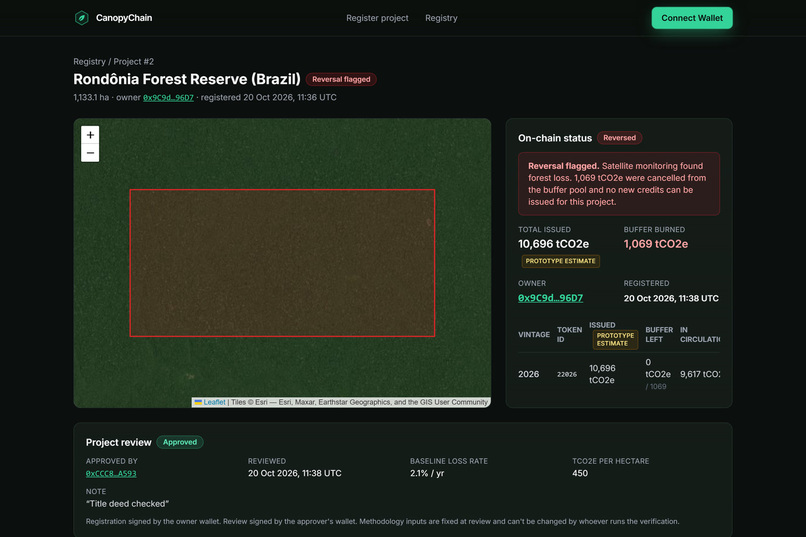Go to the Registry nav item
Viewport: 806px width, 537px height.
[x=441, y=18]
